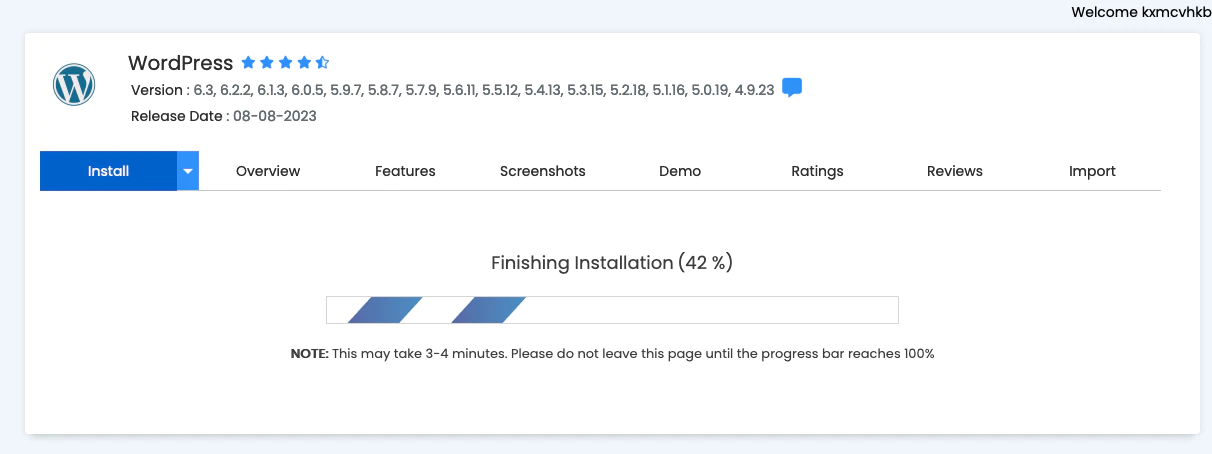Open the Overview tab

point(268,171)
